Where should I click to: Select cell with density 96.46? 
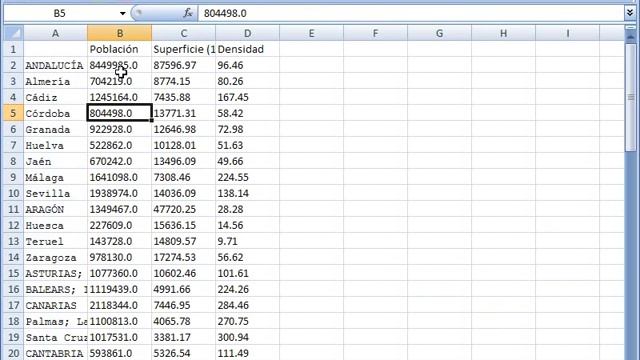247,65
